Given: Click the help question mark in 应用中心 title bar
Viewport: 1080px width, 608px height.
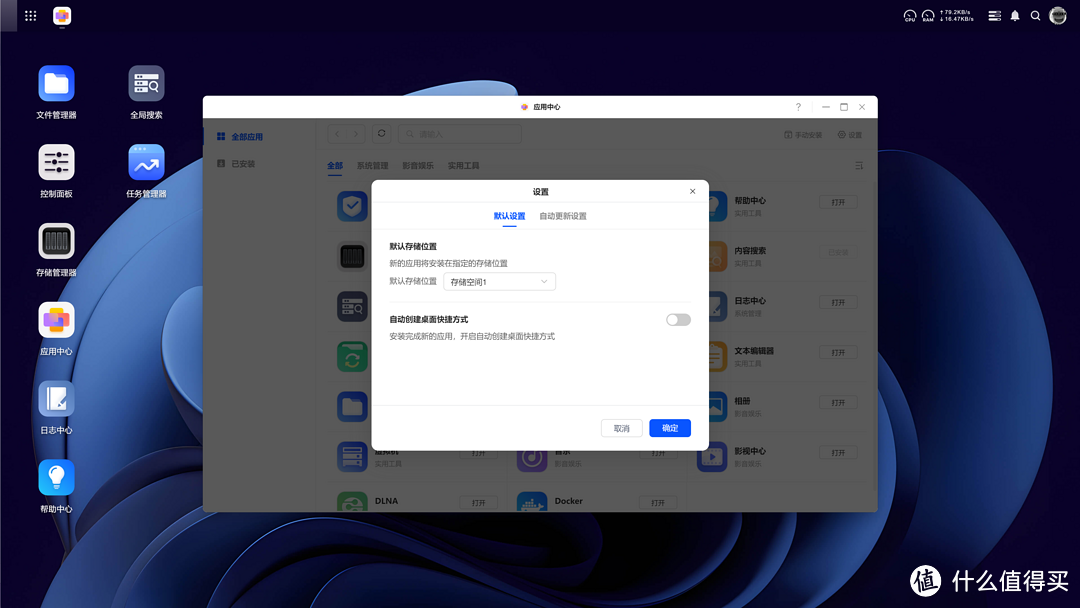Looking at the screenshot, I should [798, 107].
